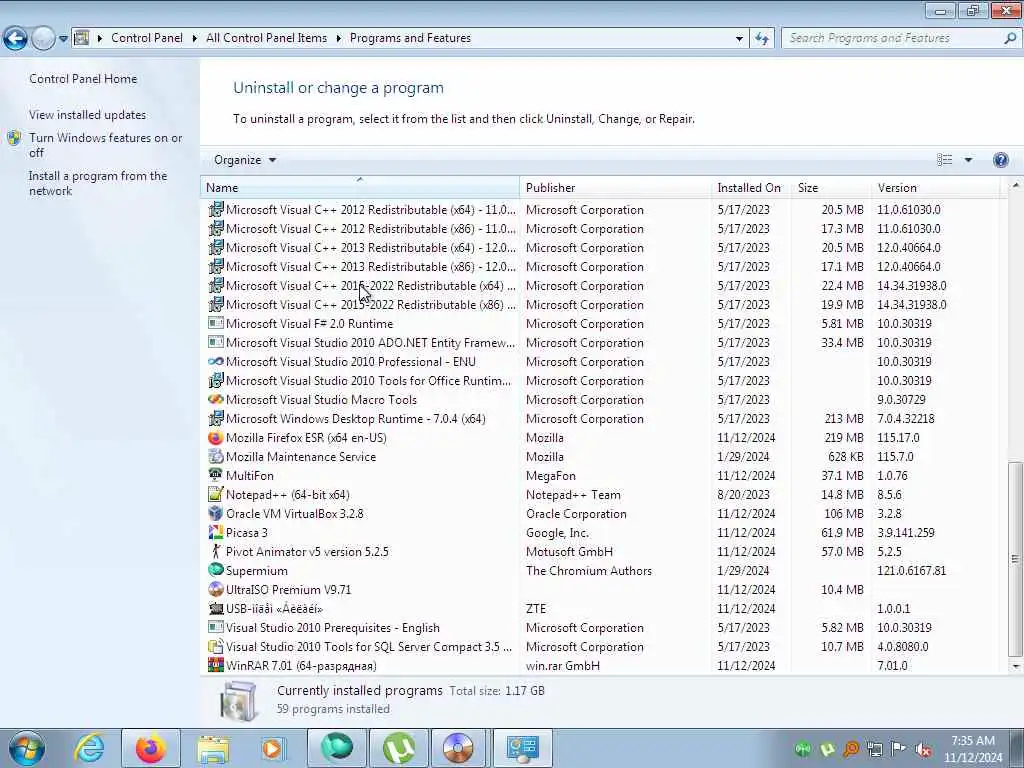
Task: Click the All Control Panel Items breadcrumb
Action: (x=266, y=38)
